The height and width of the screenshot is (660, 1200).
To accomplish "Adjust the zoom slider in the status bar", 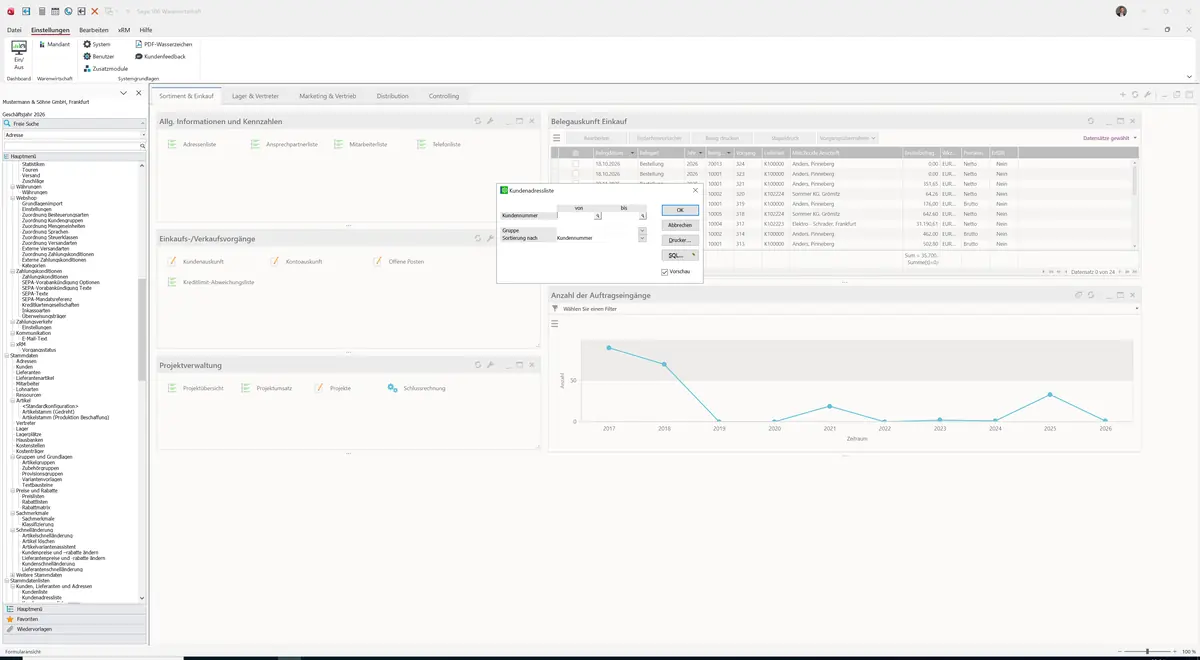I will pos(1147,651).
